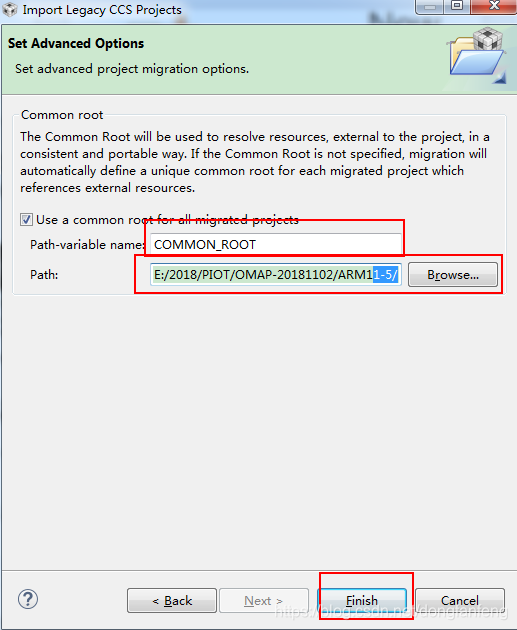Click the 'Path-variable name:' label

pos(88,245)
